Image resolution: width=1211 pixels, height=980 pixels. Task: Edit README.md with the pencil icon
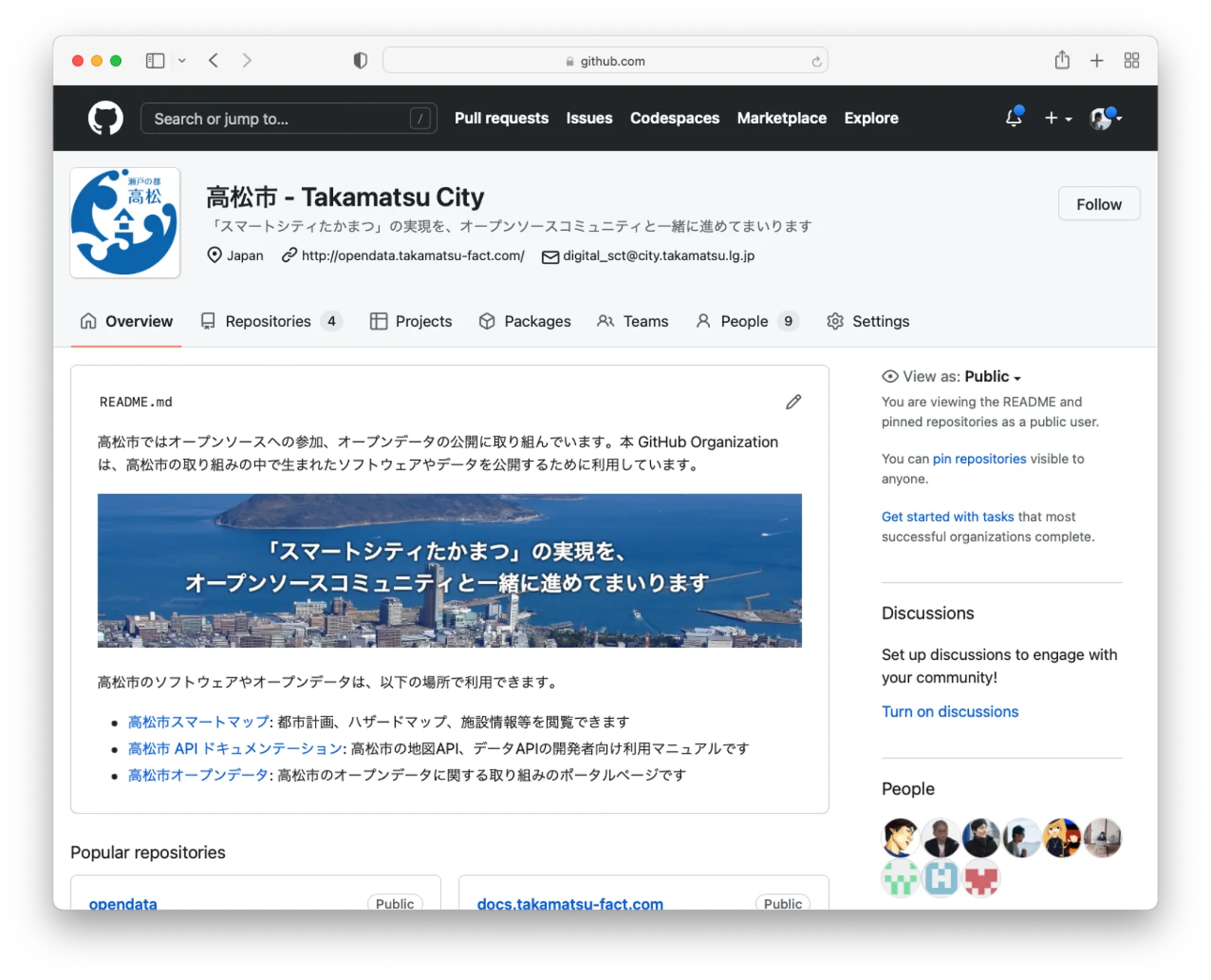tap(792, 402)
